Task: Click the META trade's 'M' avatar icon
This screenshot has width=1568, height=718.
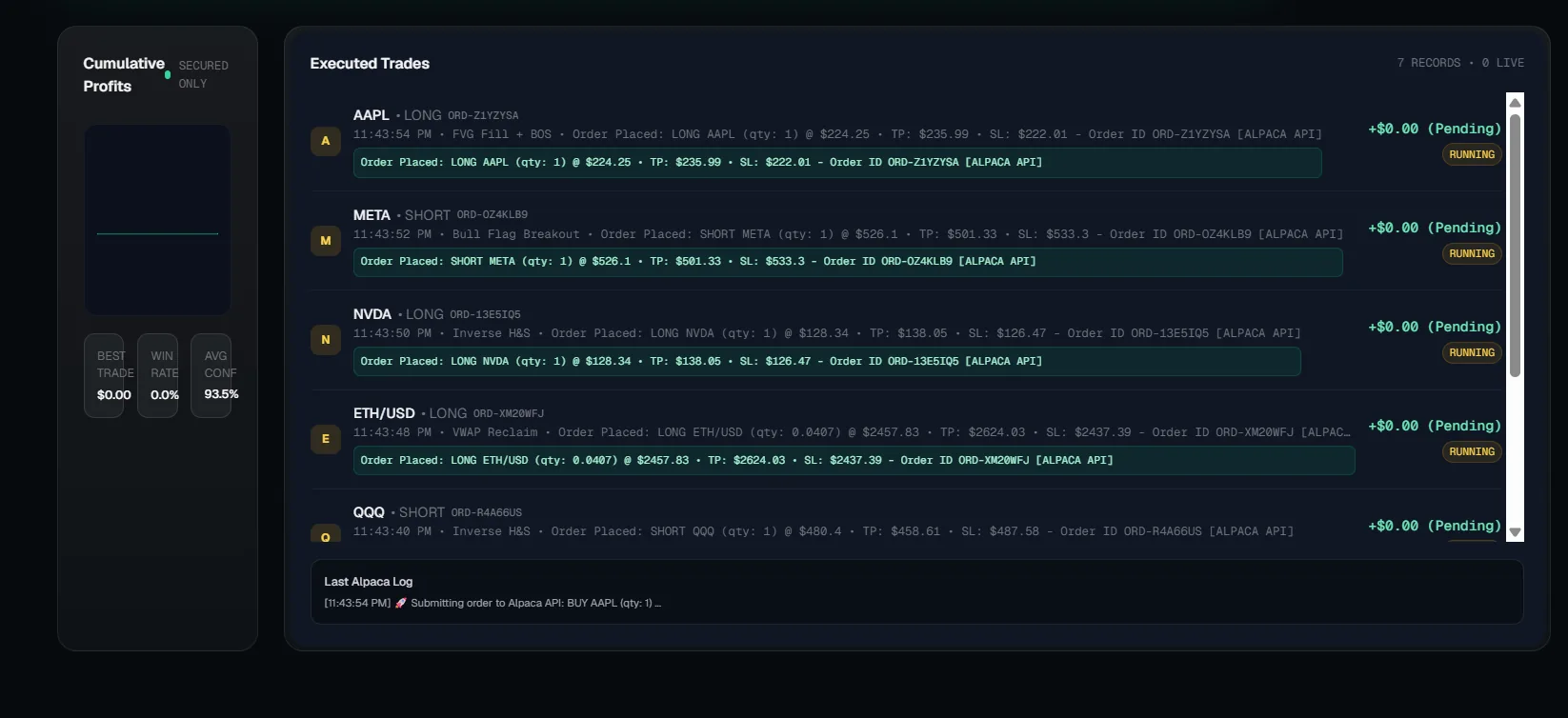Action: [x=326, y=241]
